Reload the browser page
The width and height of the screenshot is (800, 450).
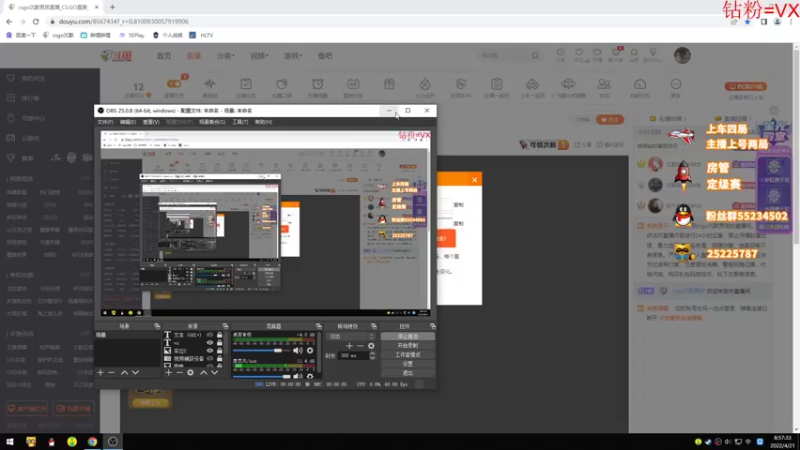pyautogui.click(x=36, y=21)
